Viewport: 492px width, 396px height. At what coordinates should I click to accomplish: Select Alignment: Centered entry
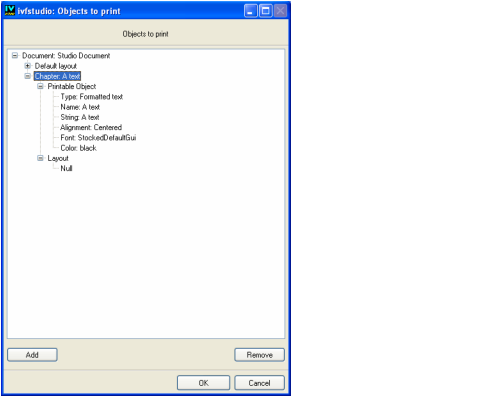point(91,127)
